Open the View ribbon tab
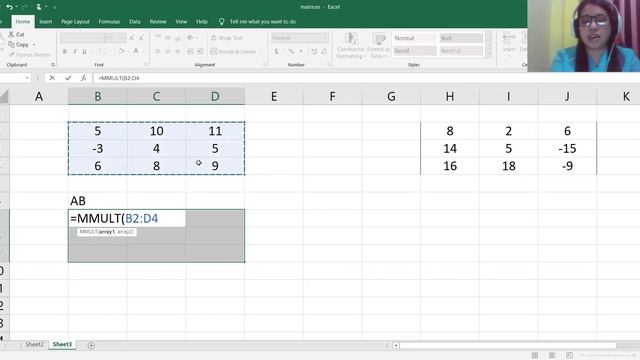Image resolution: width=640 pixels, height=360 pixels. [181, 22]
